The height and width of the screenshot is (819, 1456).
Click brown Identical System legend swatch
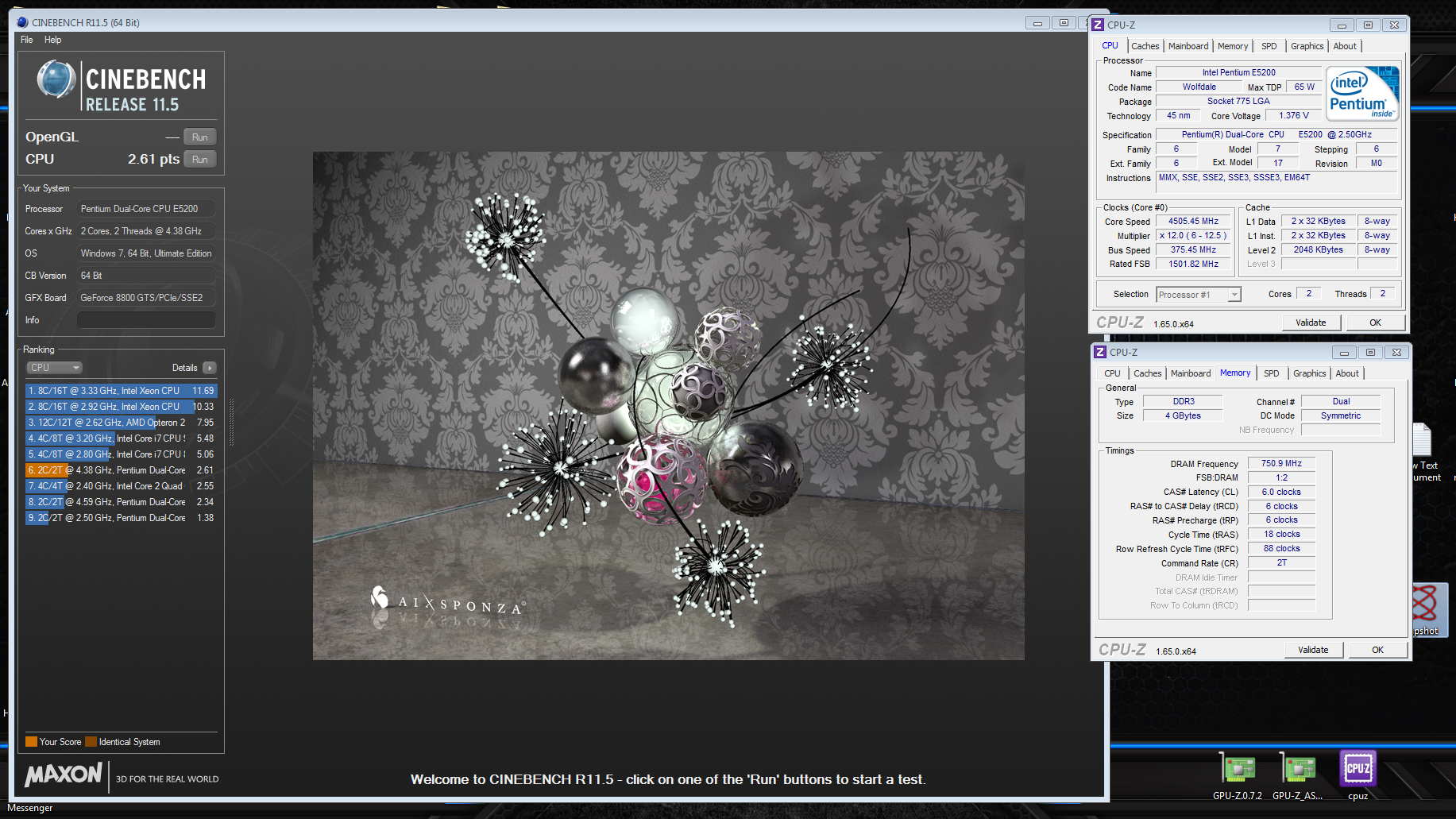(91, 742)
